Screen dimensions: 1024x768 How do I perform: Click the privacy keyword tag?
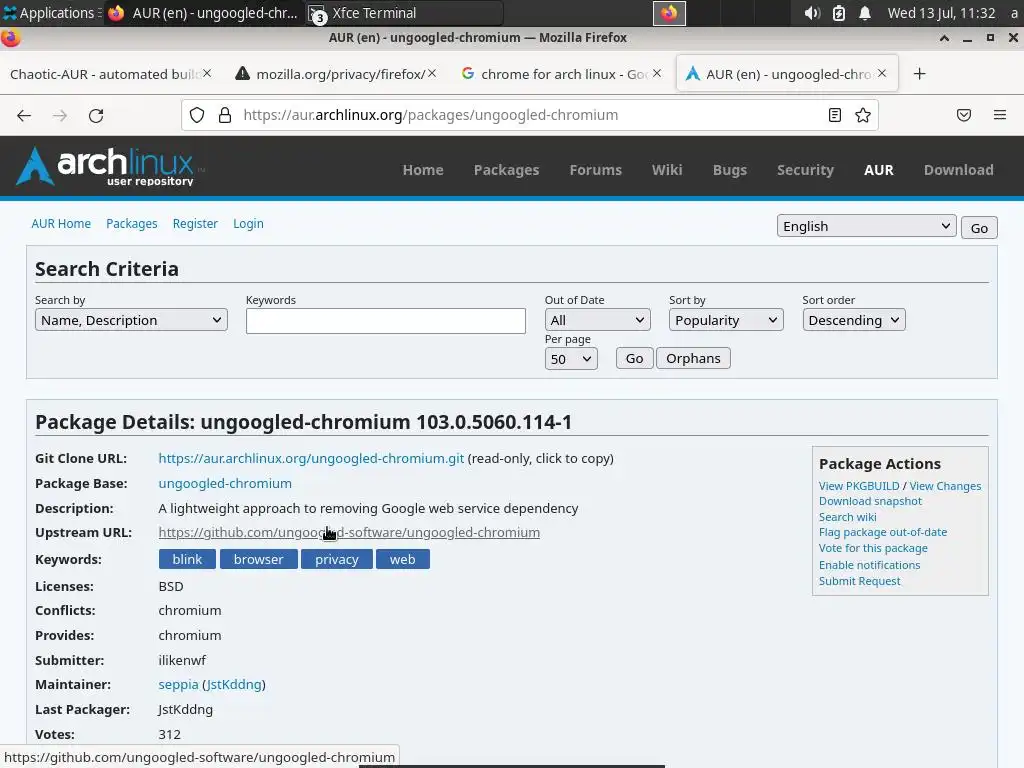(x=337, y=559)
